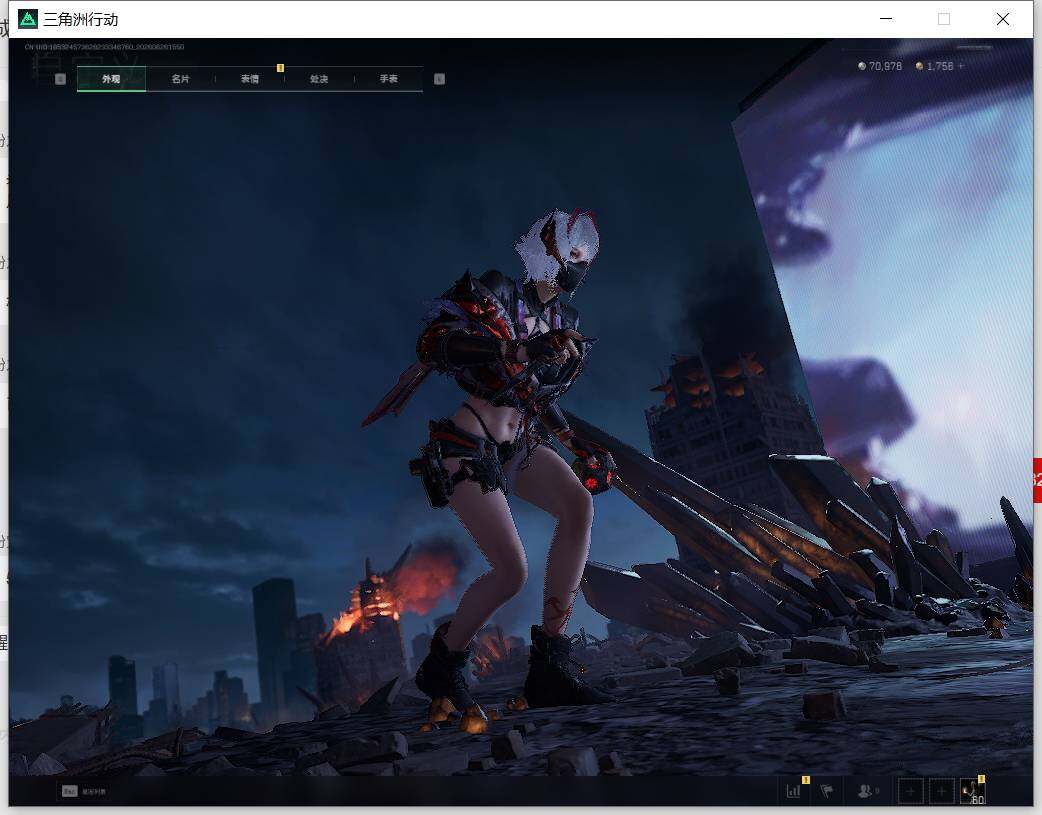
Task: Click the UID text at top left
Action: [104, 47]
